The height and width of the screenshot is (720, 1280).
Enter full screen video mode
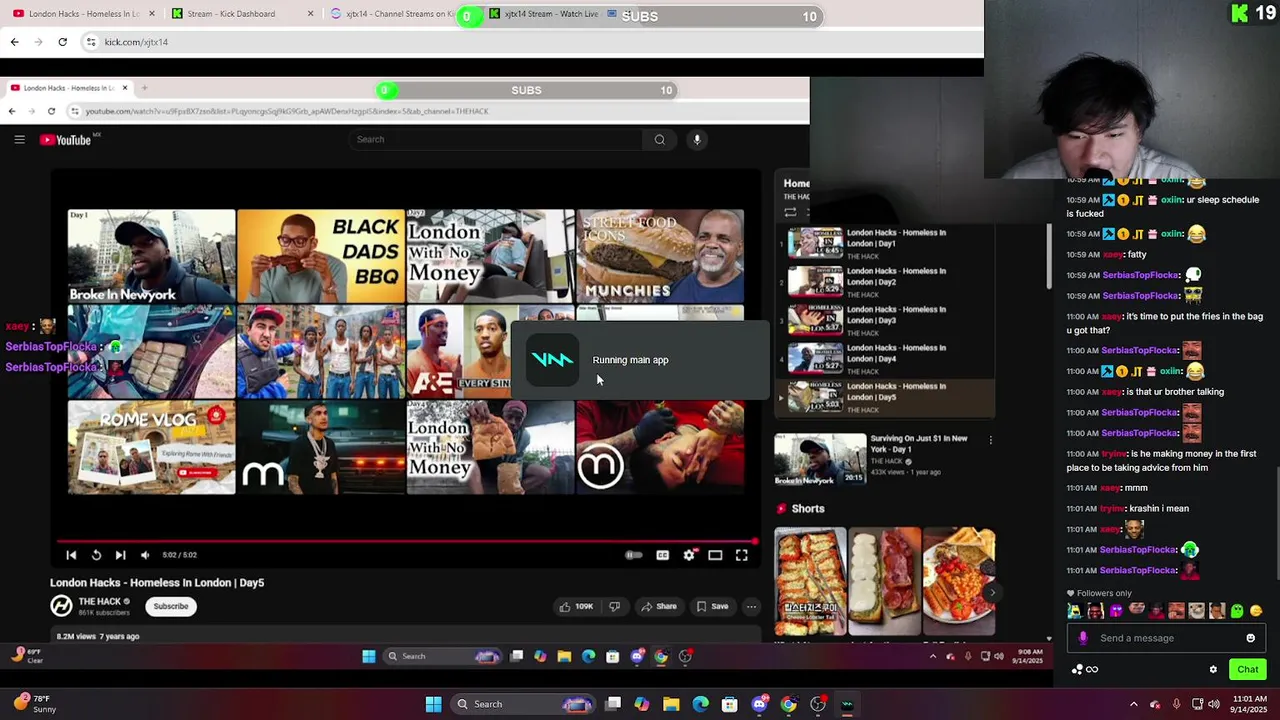click(x=742, y=555)
